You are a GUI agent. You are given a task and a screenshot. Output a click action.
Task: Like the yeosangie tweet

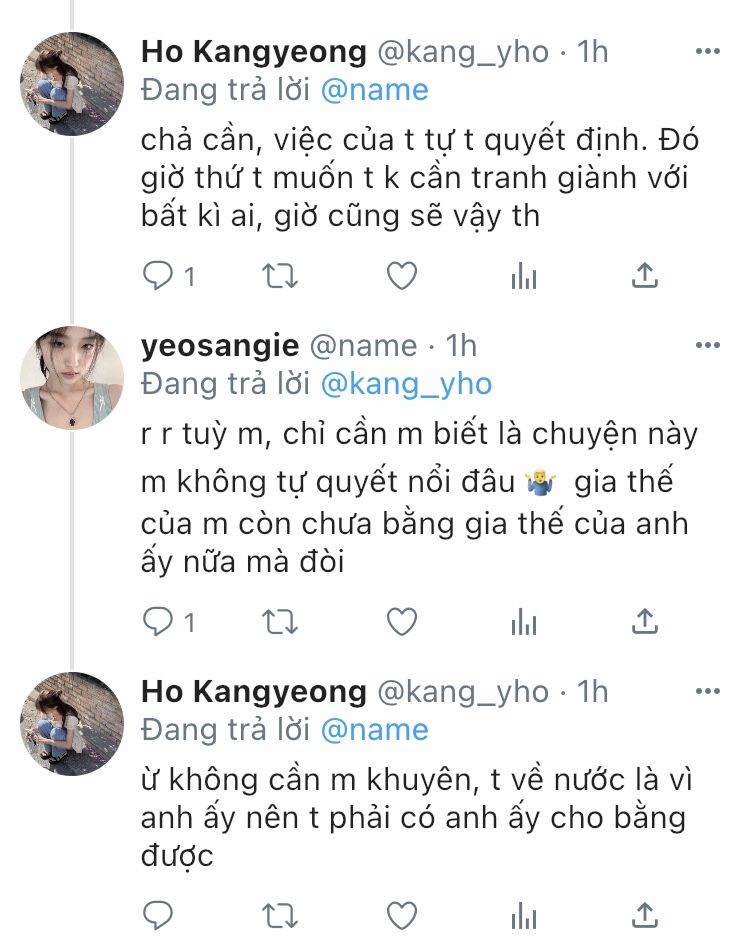401,622
